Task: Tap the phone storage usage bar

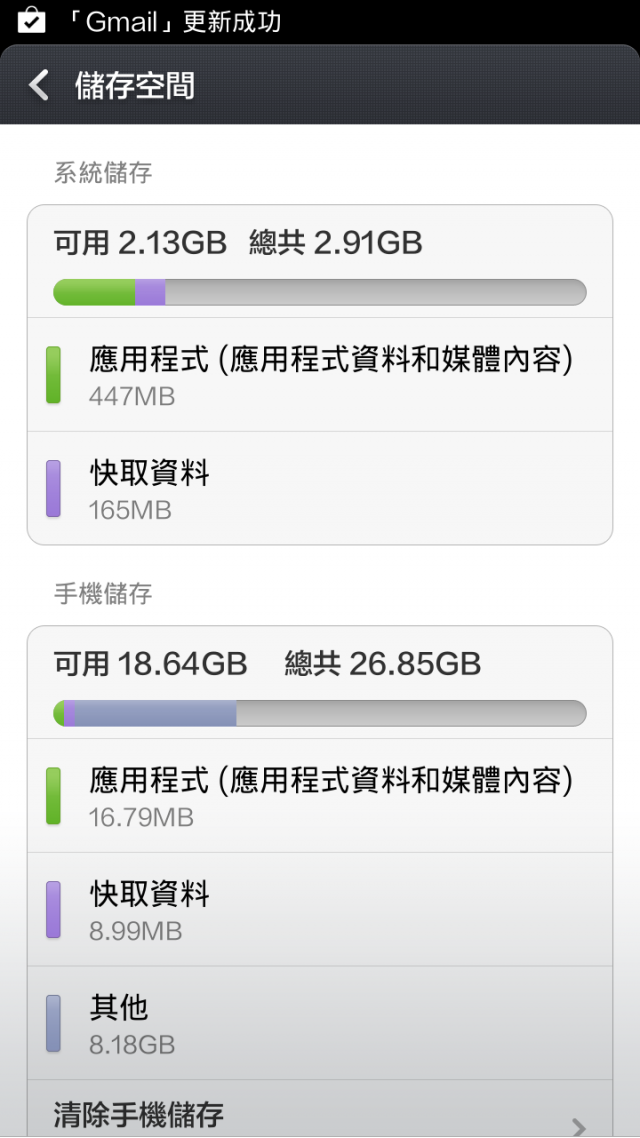Action: 319,713
